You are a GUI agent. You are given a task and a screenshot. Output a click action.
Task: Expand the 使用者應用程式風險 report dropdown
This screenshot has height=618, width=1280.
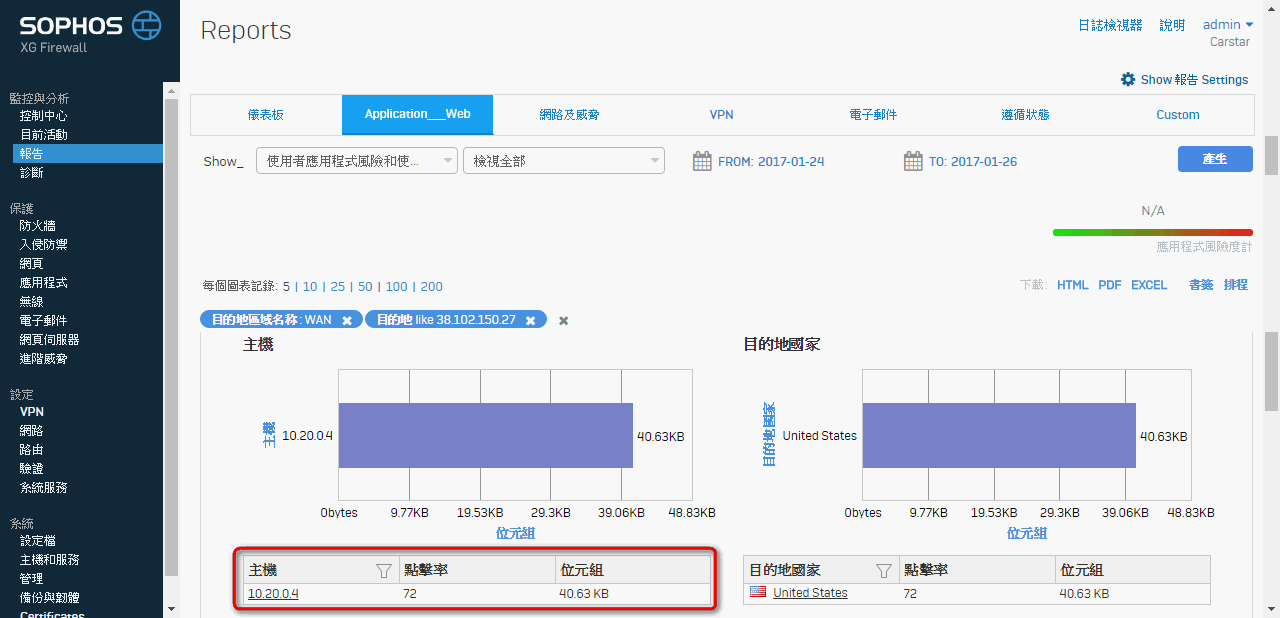(x=356, y=161)
